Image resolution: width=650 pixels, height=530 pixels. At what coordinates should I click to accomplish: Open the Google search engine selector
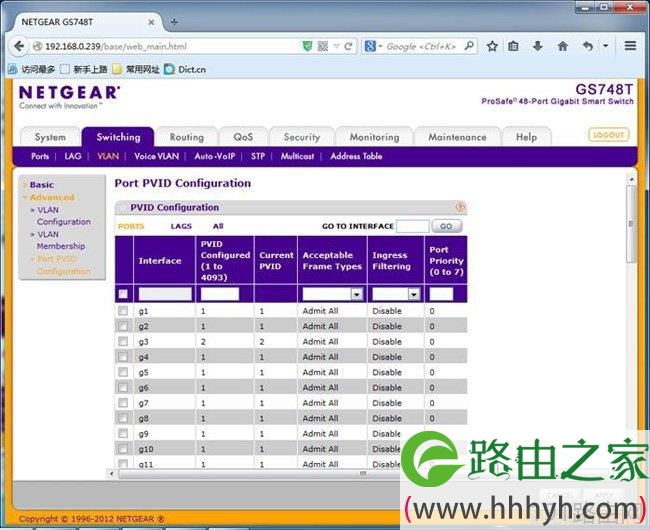(373, 46)
